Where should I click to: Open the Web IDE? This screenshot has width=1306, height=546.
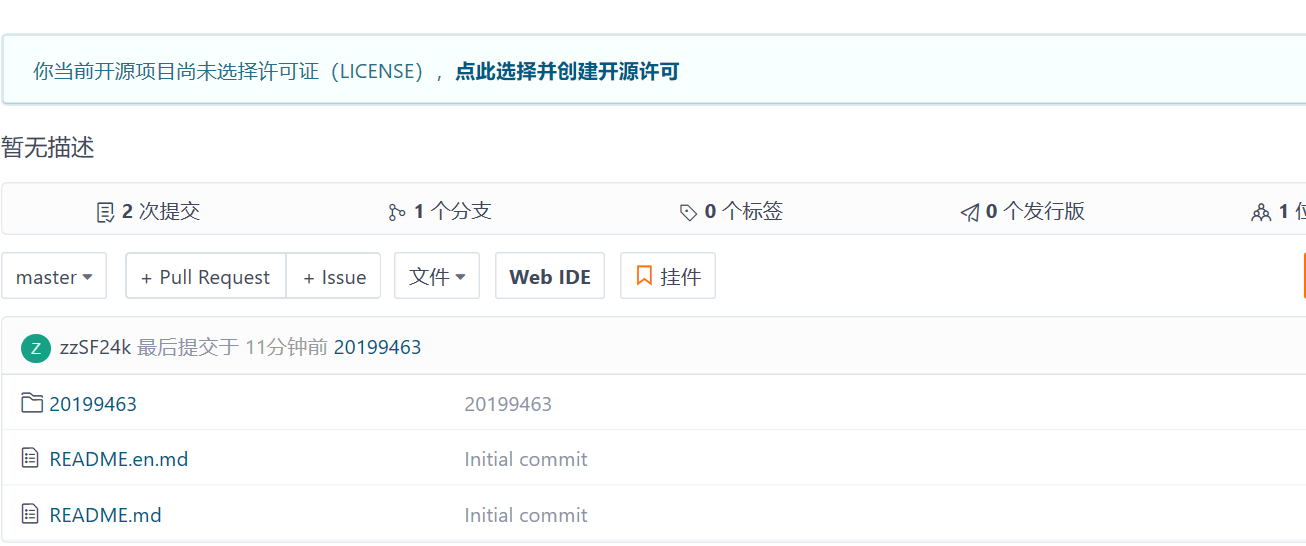[550, 277]
